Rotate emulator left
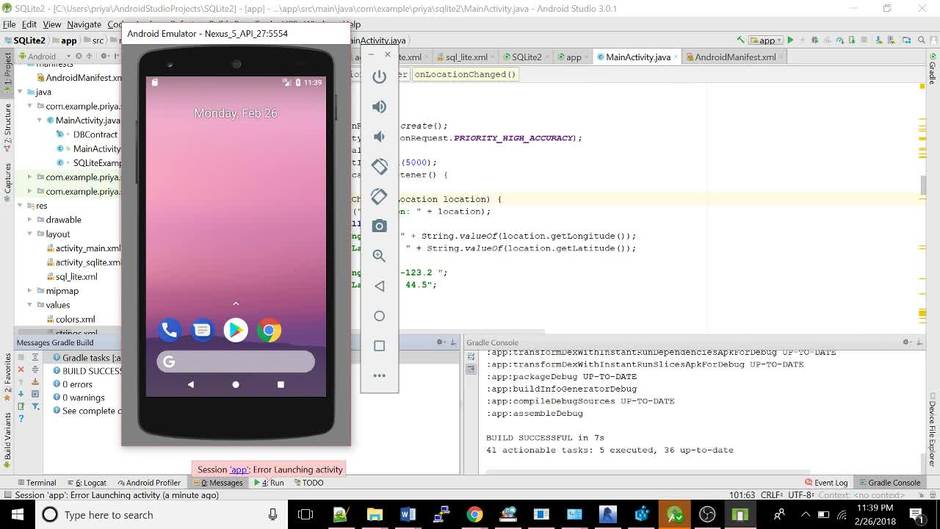The height and width of the screenshot is (529, 940). 379,166
